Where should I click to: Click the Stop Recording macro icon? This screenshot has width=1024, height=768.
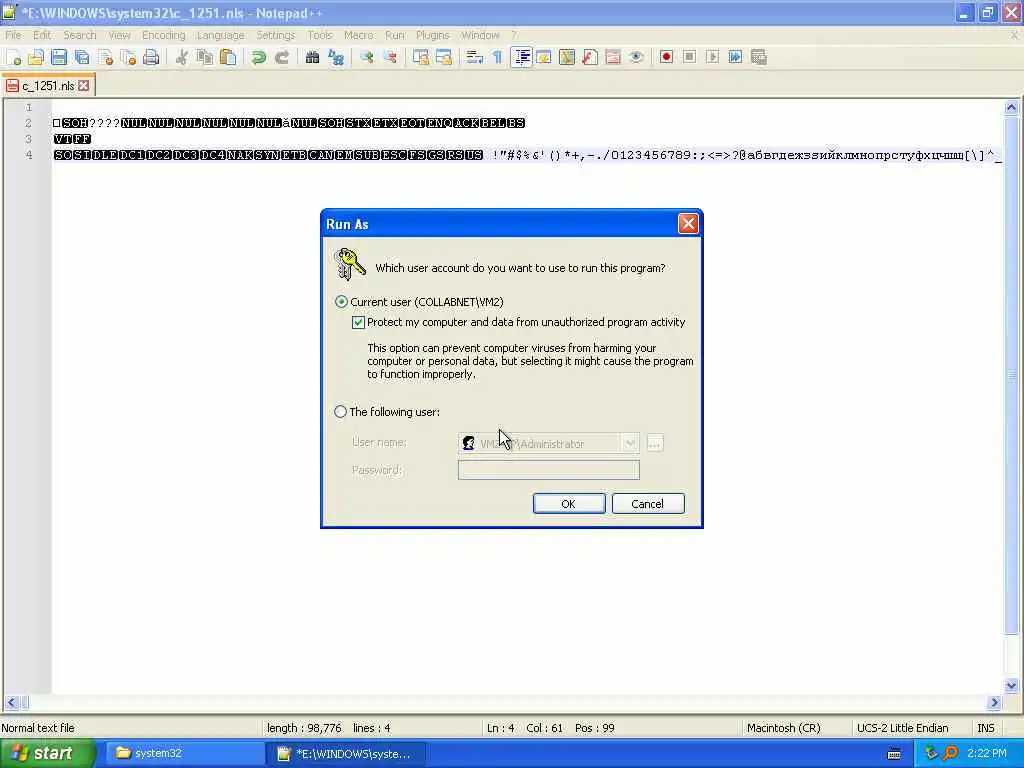689,57
